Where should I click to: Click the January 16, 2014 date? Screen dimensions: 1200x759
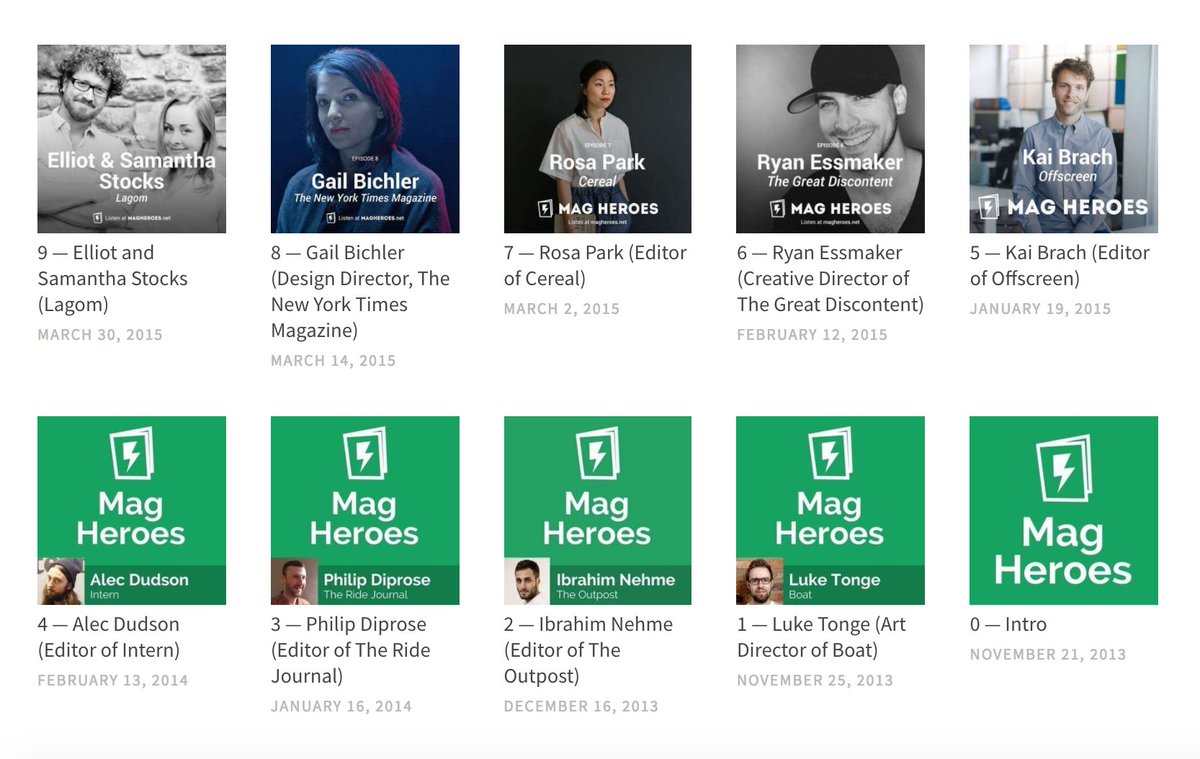click(x=341, y=707)
